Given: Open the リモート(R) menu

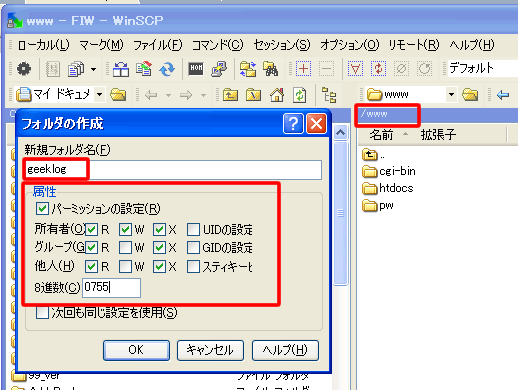Looking at the screenshot, I should (414, 45).
